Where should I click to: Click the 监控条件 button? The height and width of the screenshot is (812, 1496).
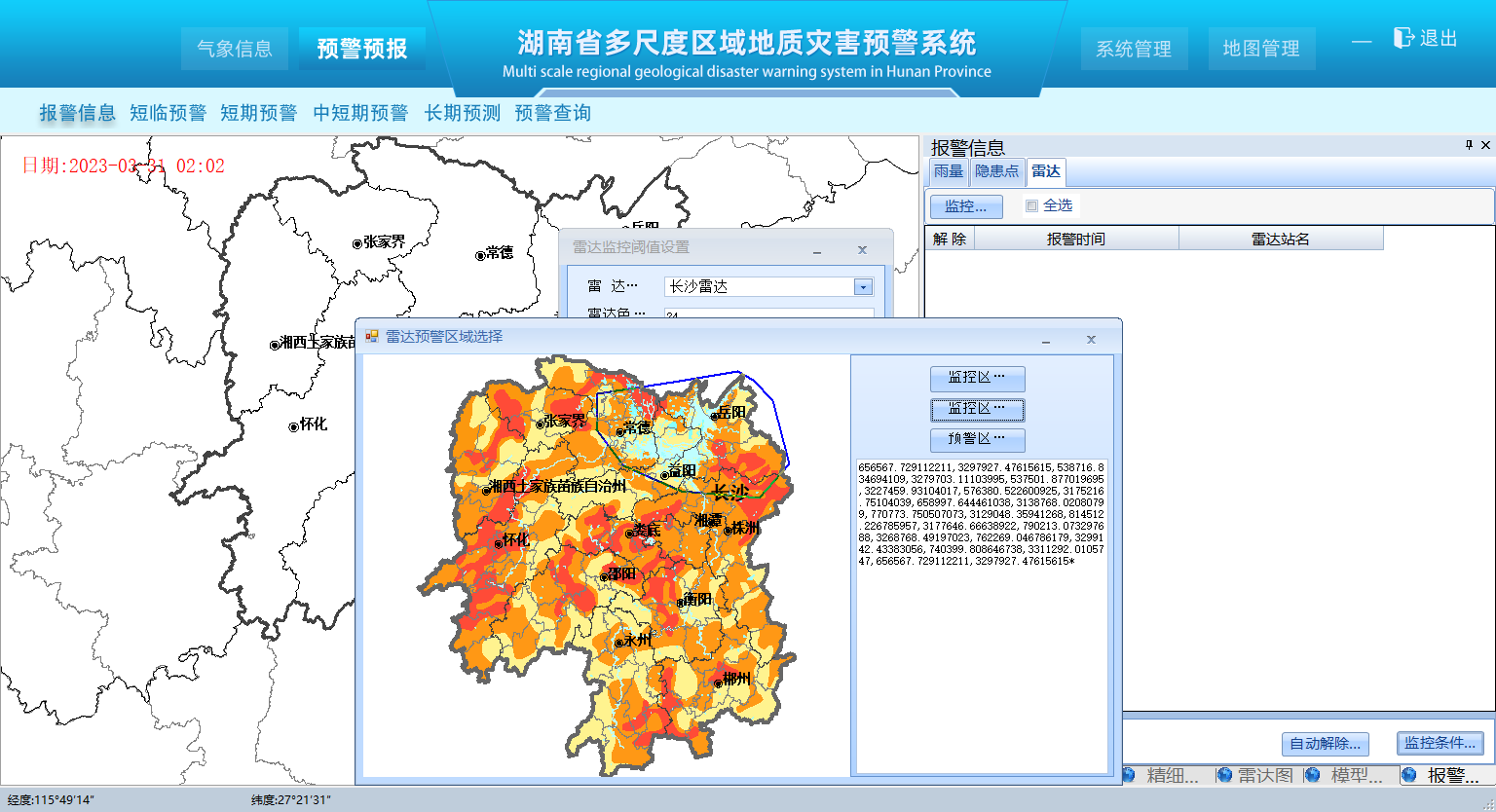tap(1440, 743)
